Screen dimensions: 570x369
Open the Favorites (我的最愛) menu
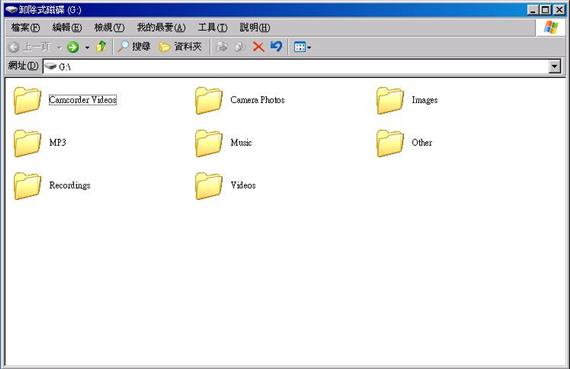pos(161,27)
